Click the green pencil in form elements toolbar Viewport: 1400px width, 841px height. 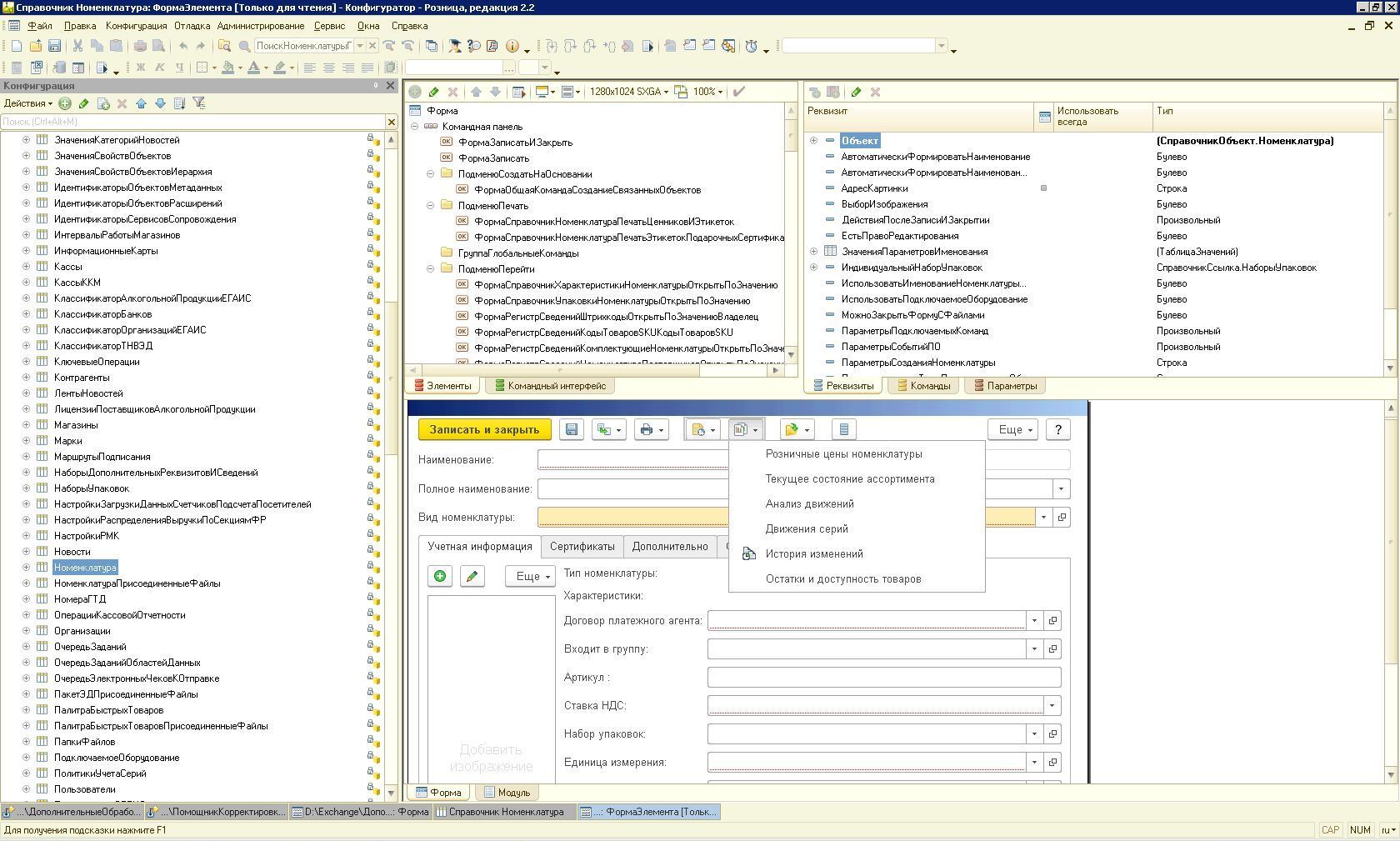(x=433, y=92)
